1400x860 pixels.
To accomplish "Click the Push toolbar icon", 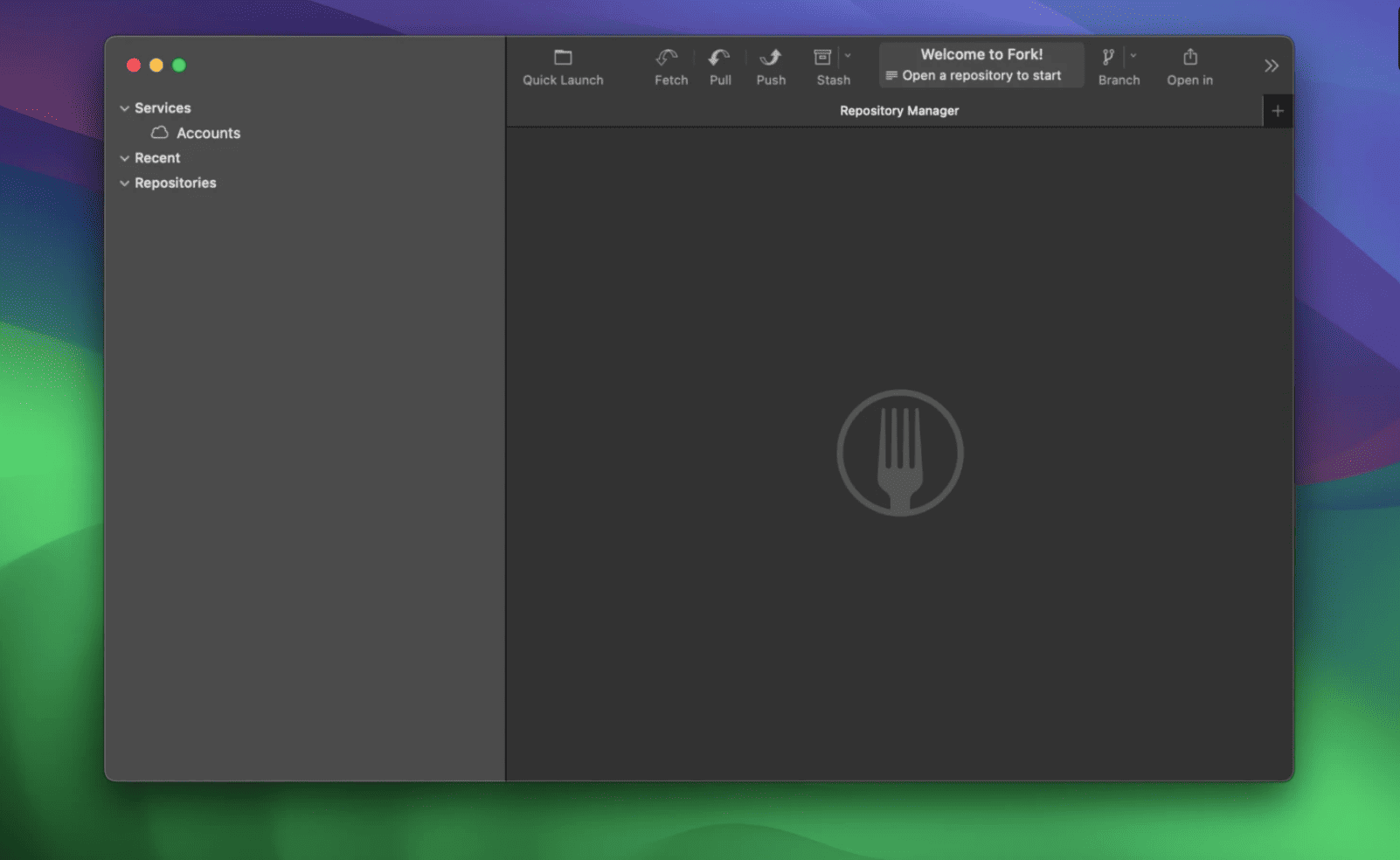I will 770,58.
